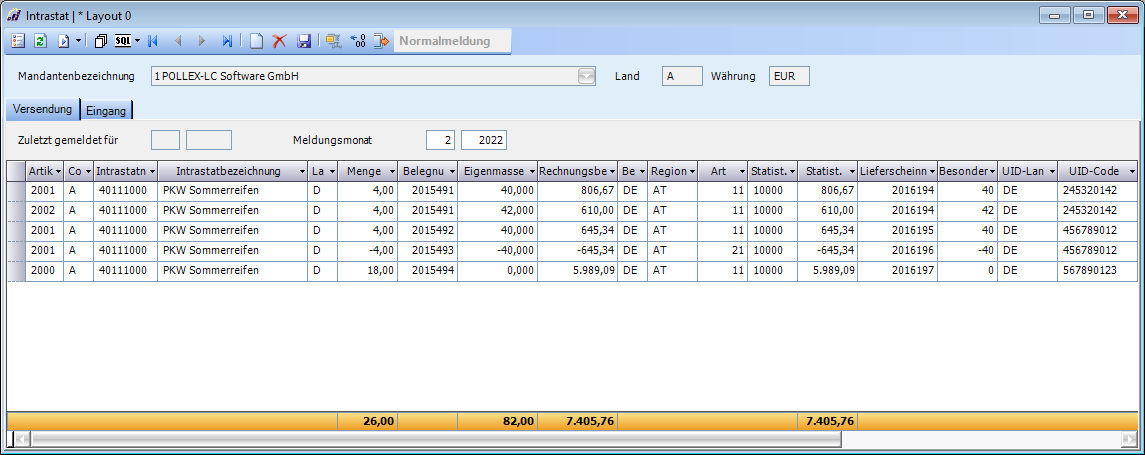This screenshot has height=455, width=1145.
Task: Click the copy windows icon in toolbar
Action: [x=100, y=41]
